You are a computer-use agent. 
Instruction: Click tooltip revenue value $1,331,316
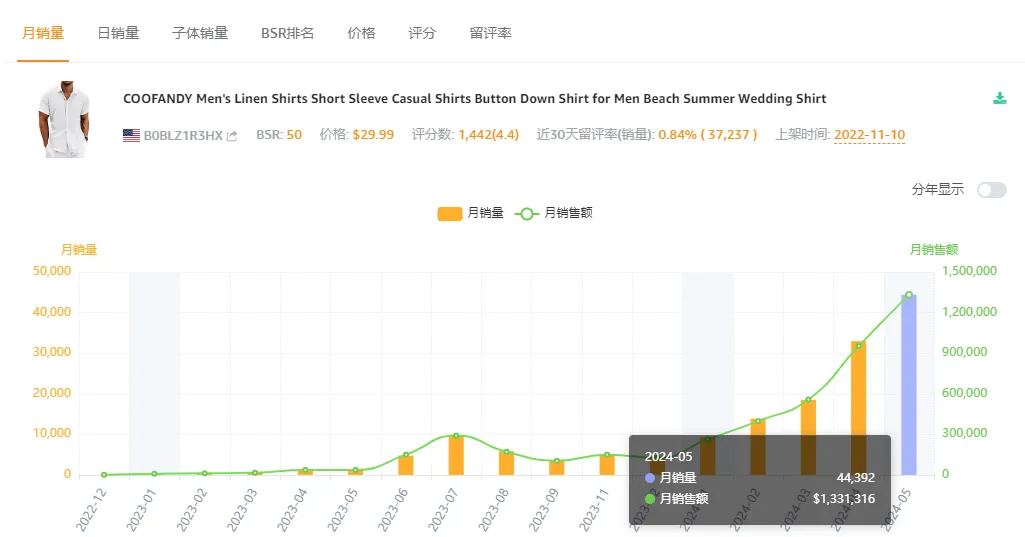[x=844, y=499]
